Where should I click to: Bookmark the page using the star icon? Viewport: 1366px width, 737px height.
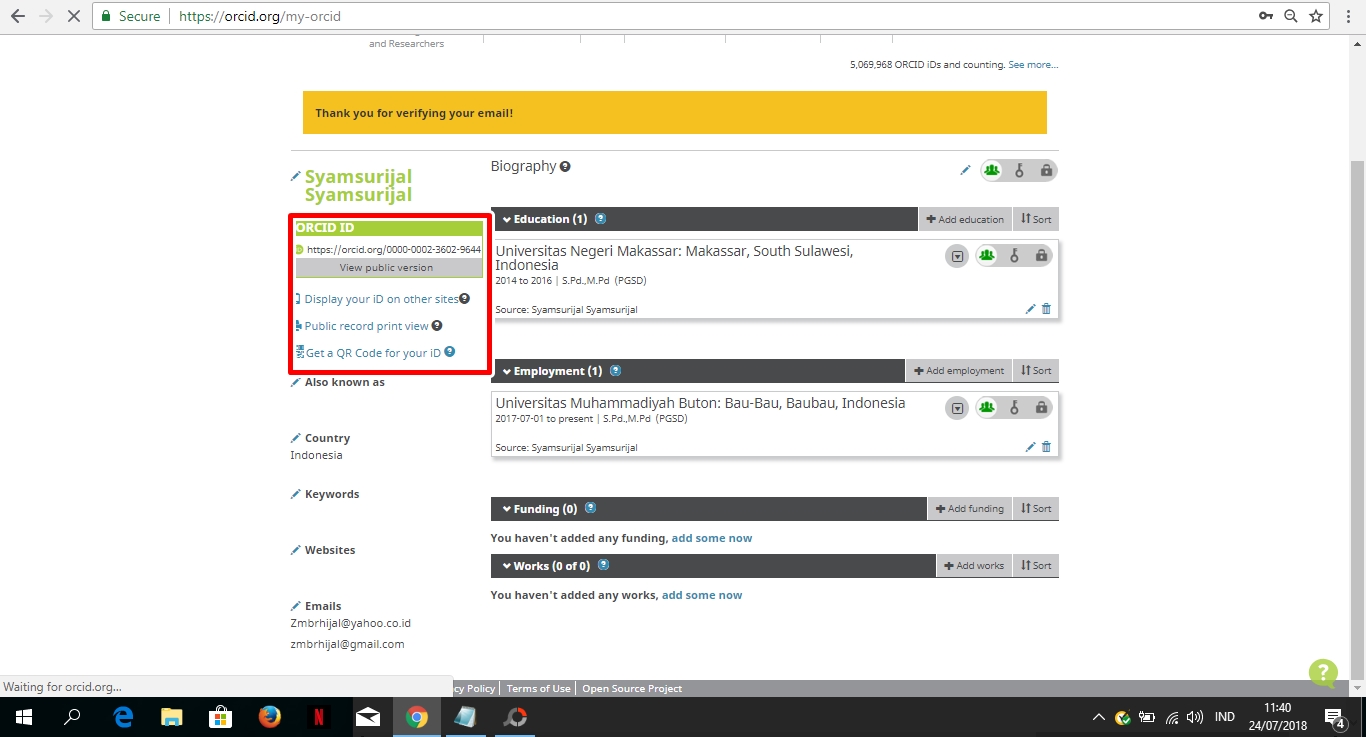click(1317, 16)
